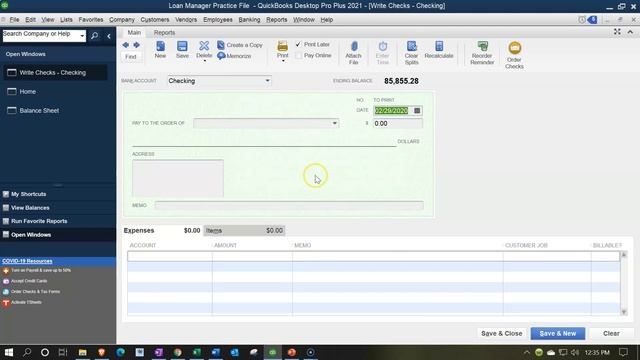Click the Search Company or Help field

coord(40,36)
